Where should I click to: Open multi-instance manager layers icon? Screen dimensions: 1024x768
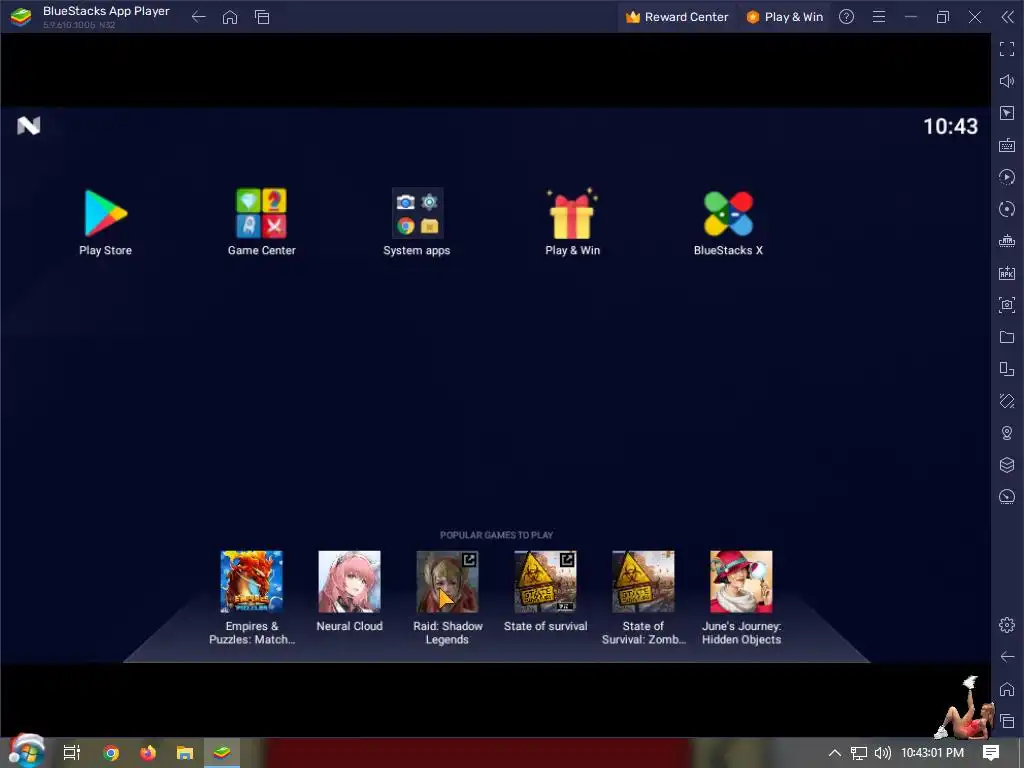tap(1007, 465)
